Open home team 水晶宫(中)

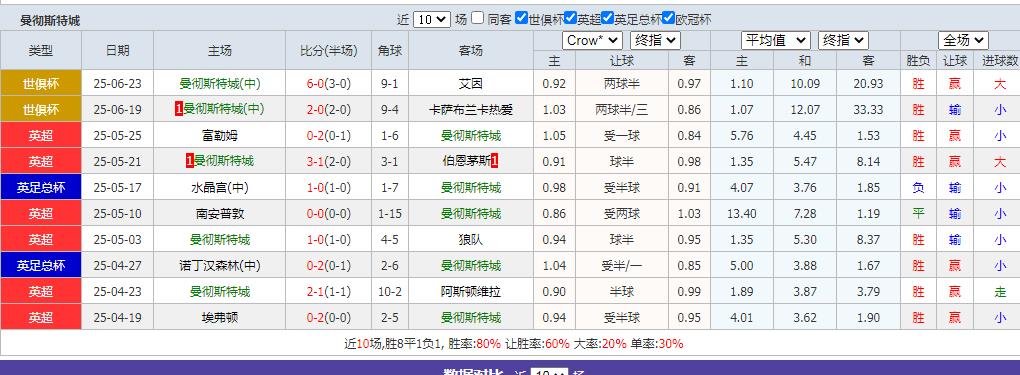pyautogui.click(x=219, y=188)
